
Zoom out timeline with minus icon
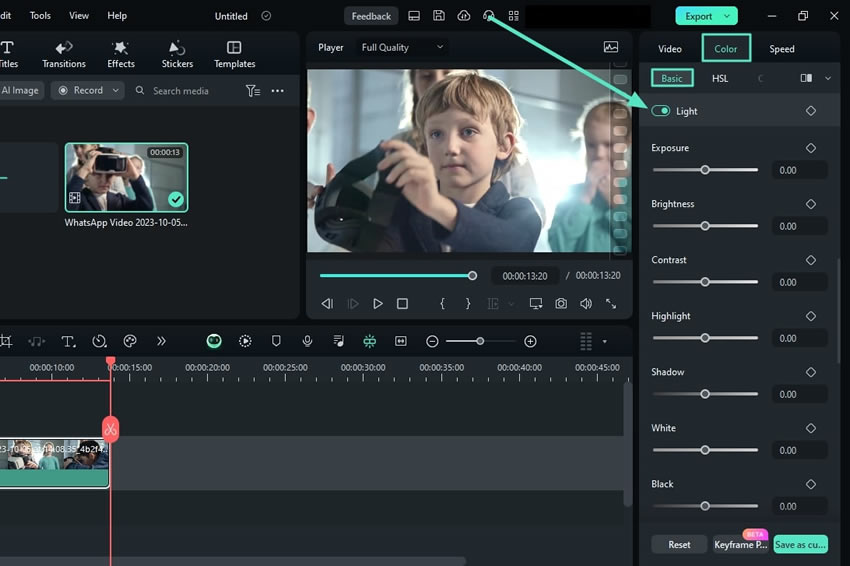[x=432, y=341]
